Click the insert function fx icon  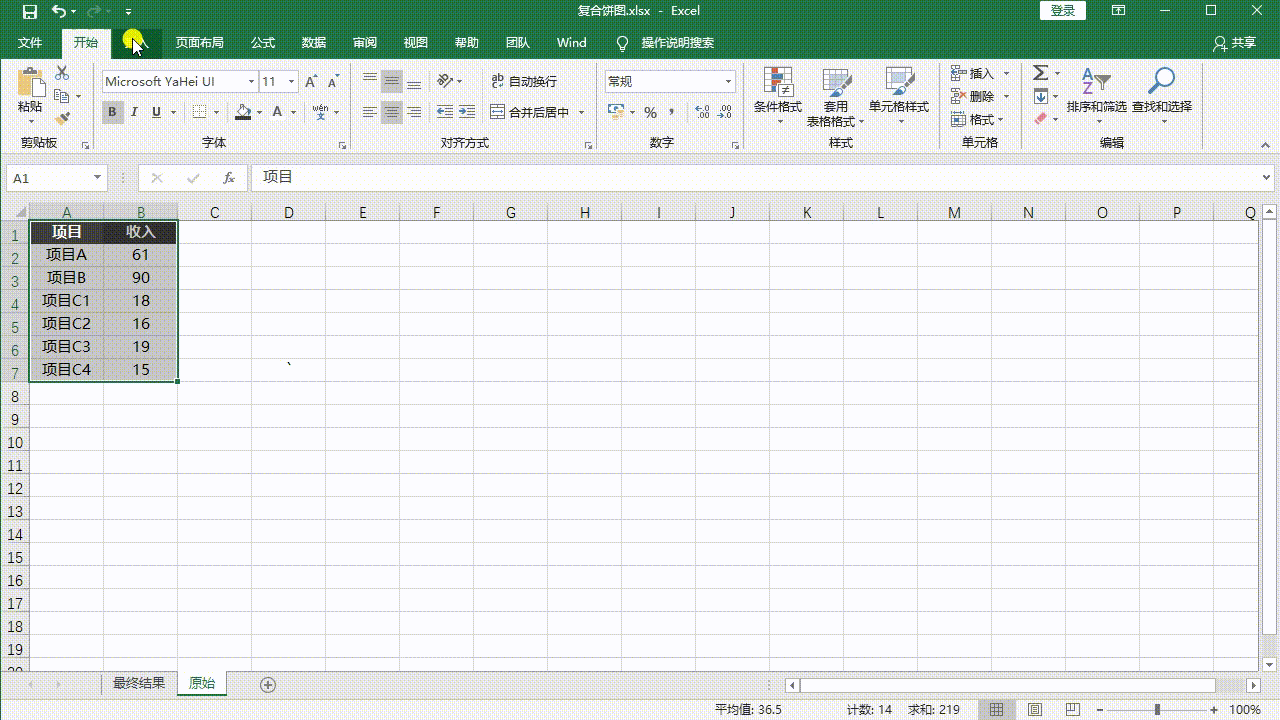pyautogui.click(x=229, y=178)
